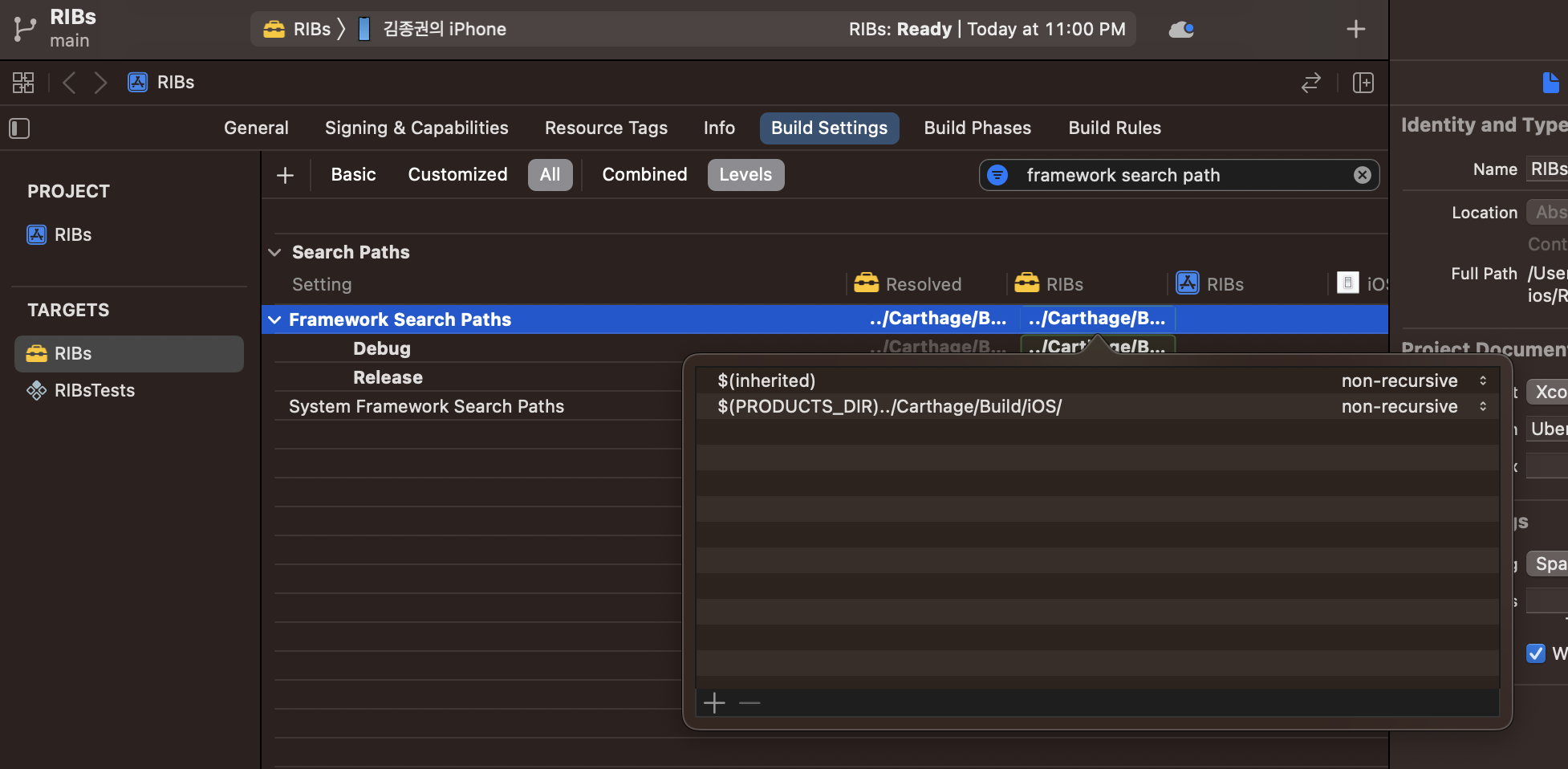
Task: Click the source control branch icon
Action: pos(25,30)
